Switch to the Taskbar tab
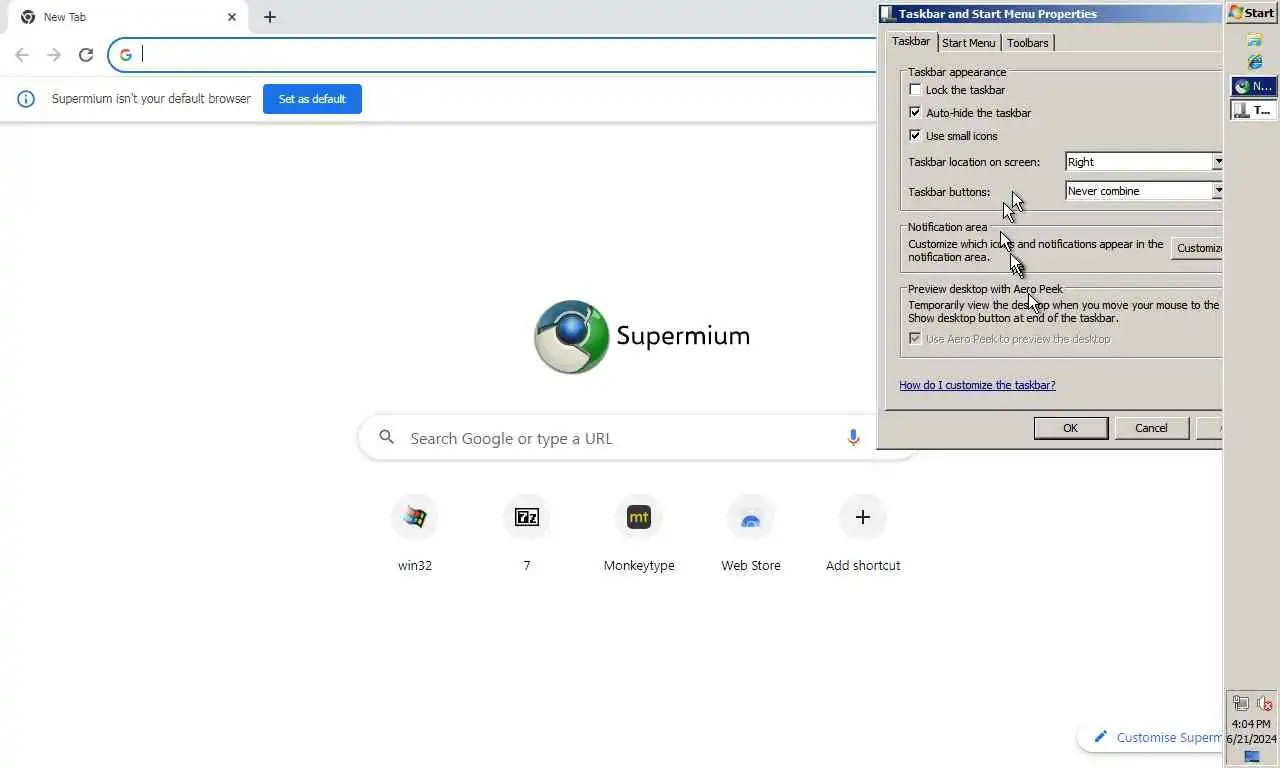This screenshot has width=1280, height=768. (x=911, y=42)
